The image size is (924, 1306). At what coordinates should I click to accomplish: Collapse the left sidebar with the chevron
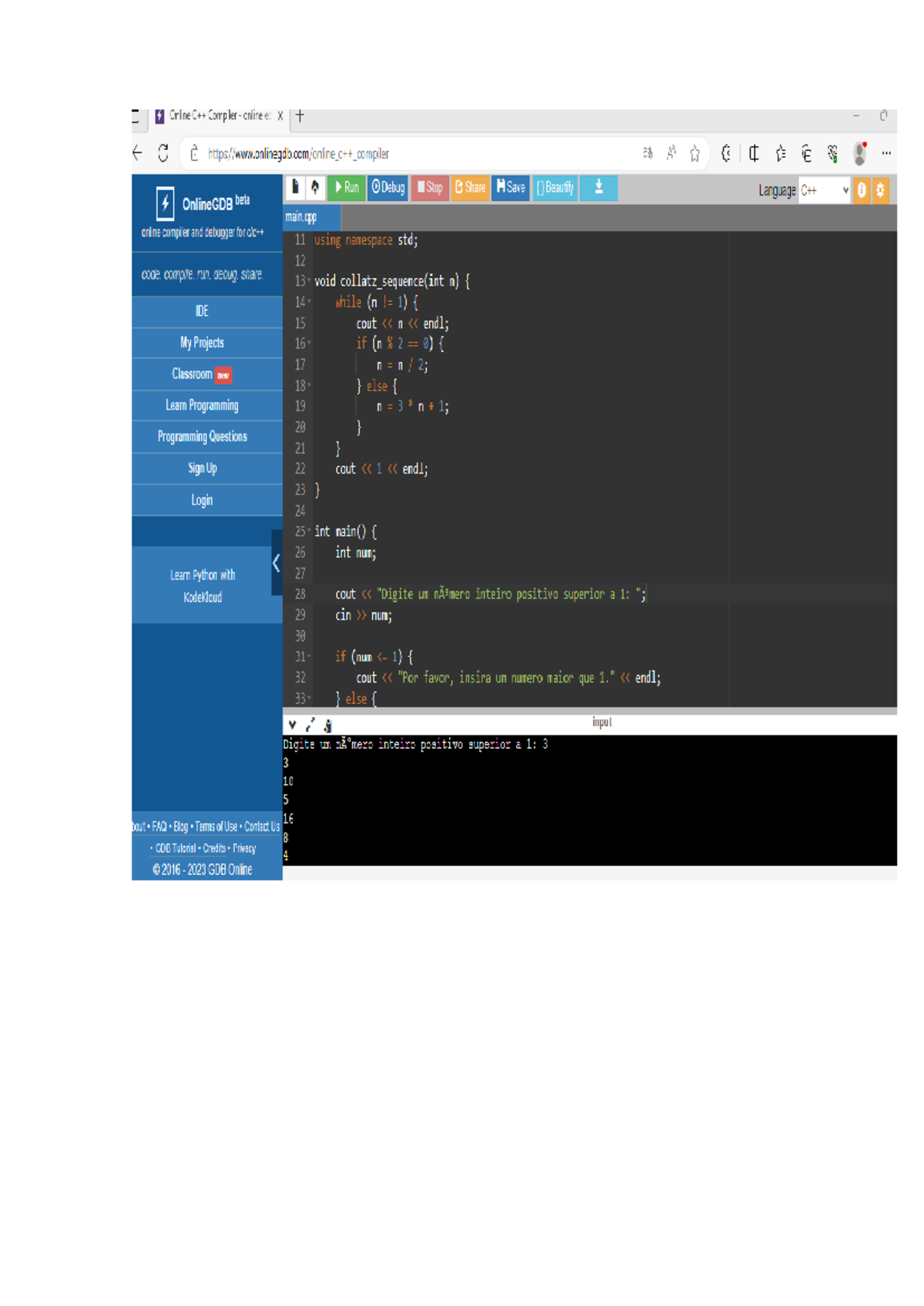click(276, 564)
